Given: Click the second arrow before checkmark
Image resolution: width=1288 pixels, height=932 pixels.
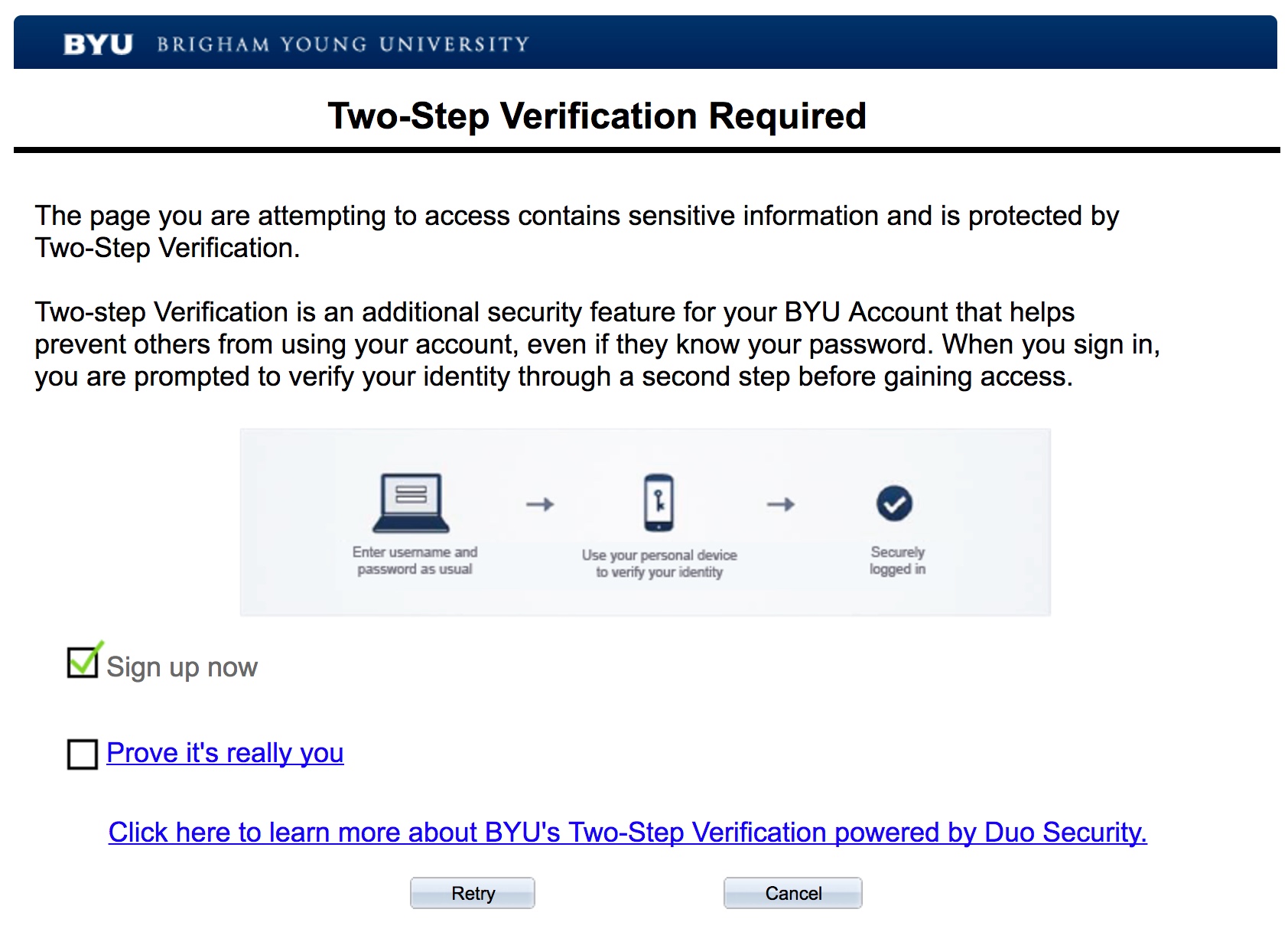Looking at the screenshot, I should 781,504.
